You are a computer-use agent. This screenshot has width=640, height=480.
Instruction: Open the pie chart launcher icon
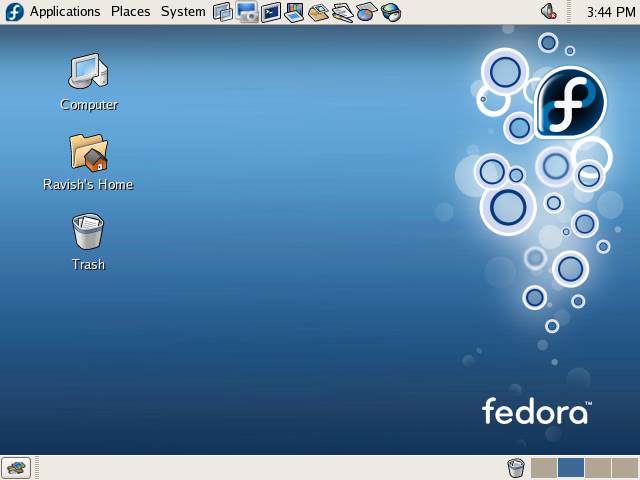pyautogui.click(x=366, y=12)
